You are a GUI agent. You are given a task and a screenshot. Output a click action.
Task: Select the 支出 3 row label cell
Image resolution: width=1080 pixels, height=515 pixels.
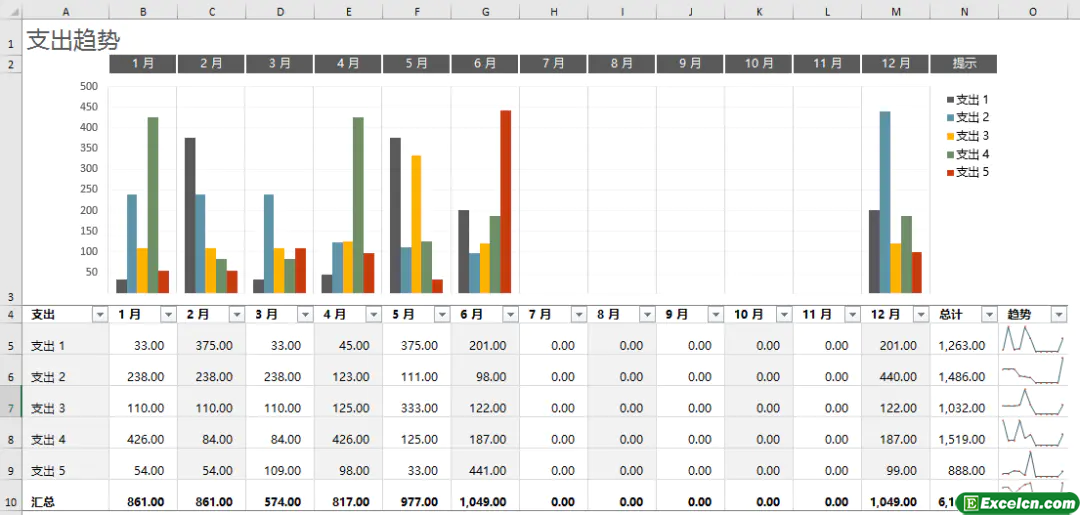pyautogui.click(x=65, y=402)
